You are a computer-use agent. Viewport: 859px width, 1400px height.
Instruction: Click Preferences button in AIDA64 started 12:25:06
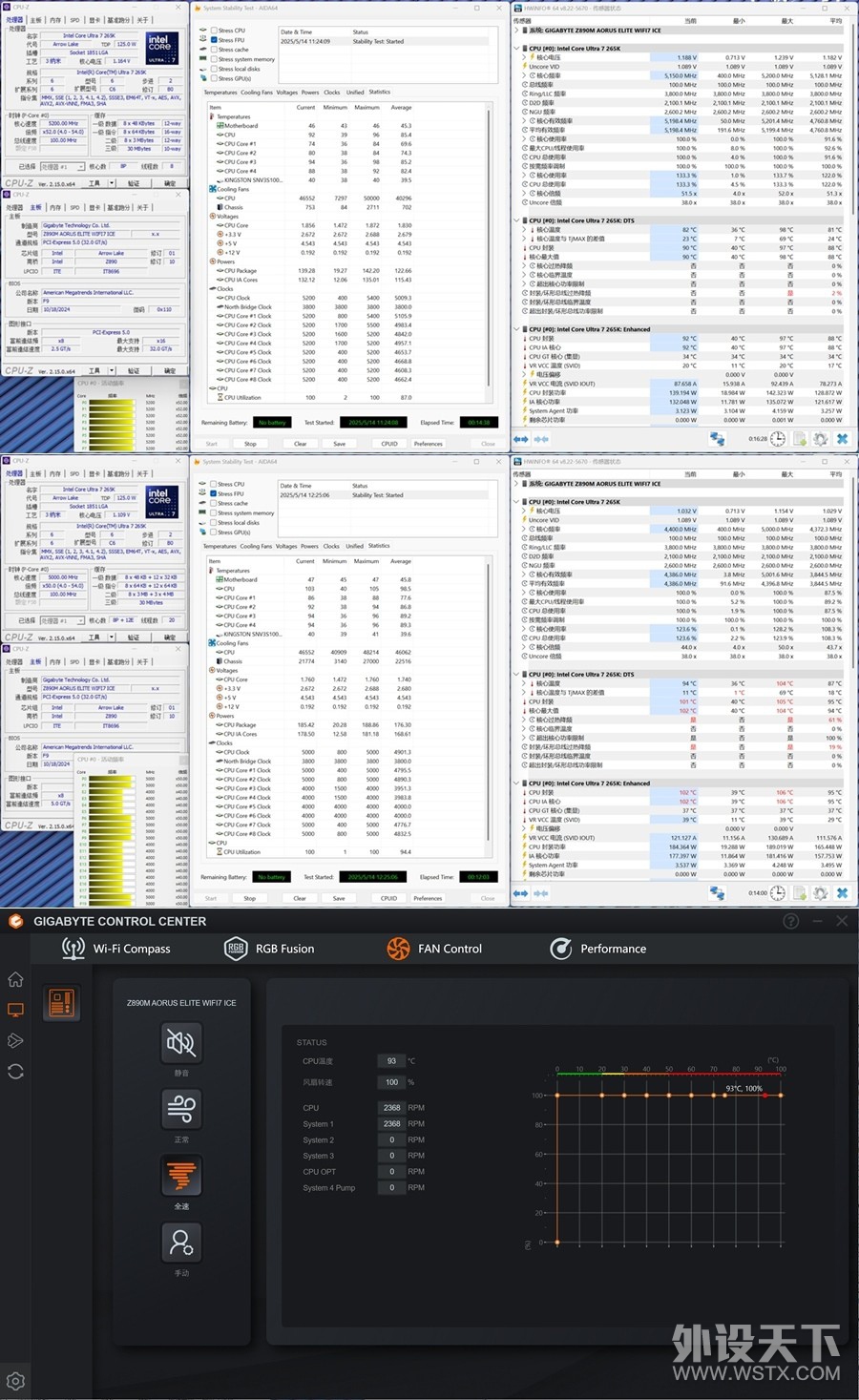(x=428, y=898)
